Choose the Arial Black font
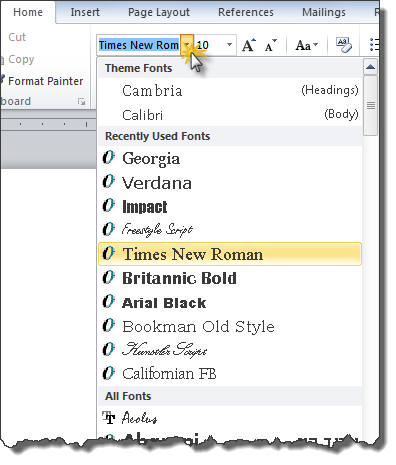Screen dimensions: 396x465 pyautogui.click(x=230, y=302)
